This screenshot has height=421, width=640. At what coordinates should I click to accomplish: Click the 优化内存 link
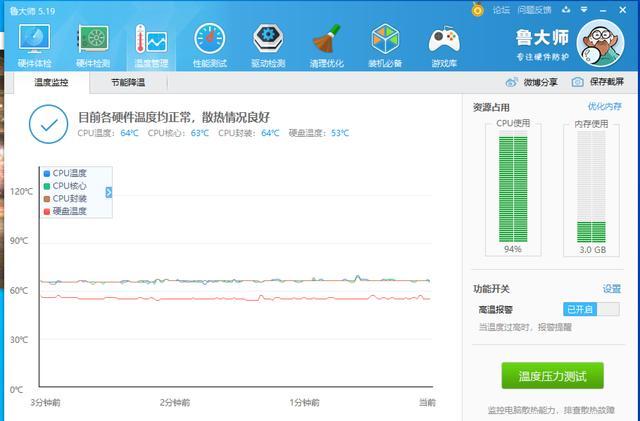604,107
